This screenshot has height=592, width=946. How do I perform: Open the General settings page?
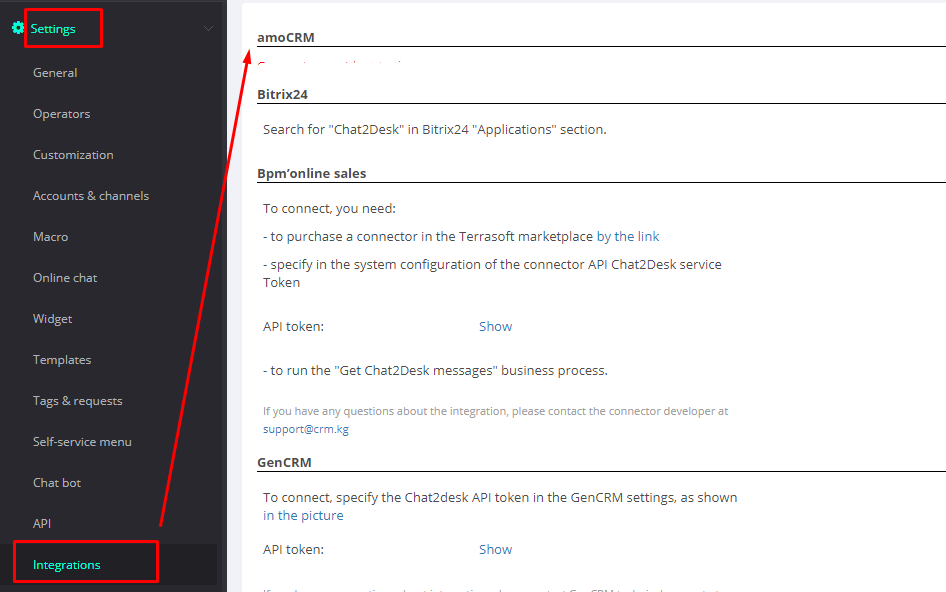[x=55, y=73]
